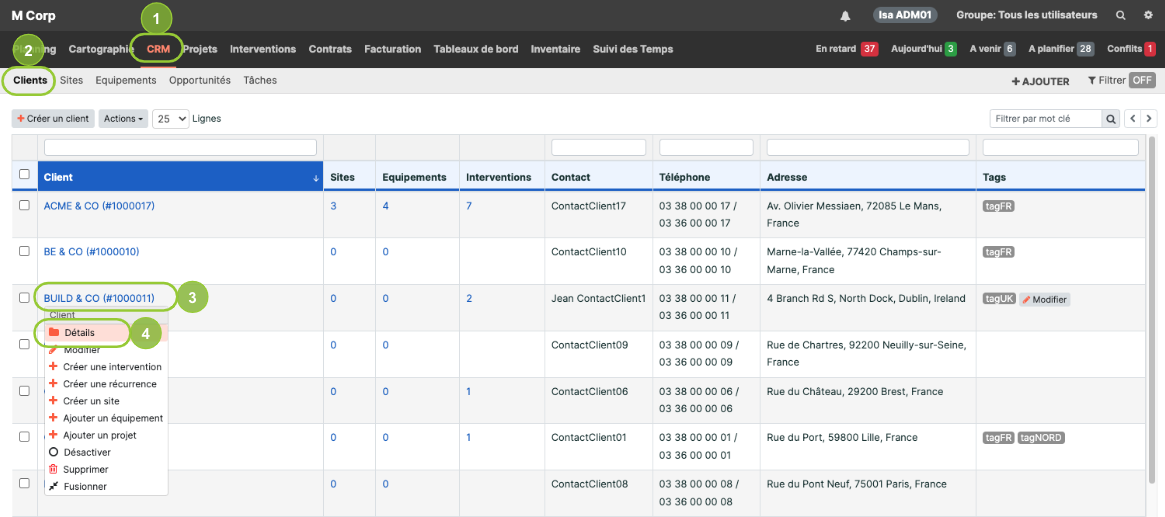Go to next page arrow
The height and width of the screenshot is (517, 1165).
1149,118
